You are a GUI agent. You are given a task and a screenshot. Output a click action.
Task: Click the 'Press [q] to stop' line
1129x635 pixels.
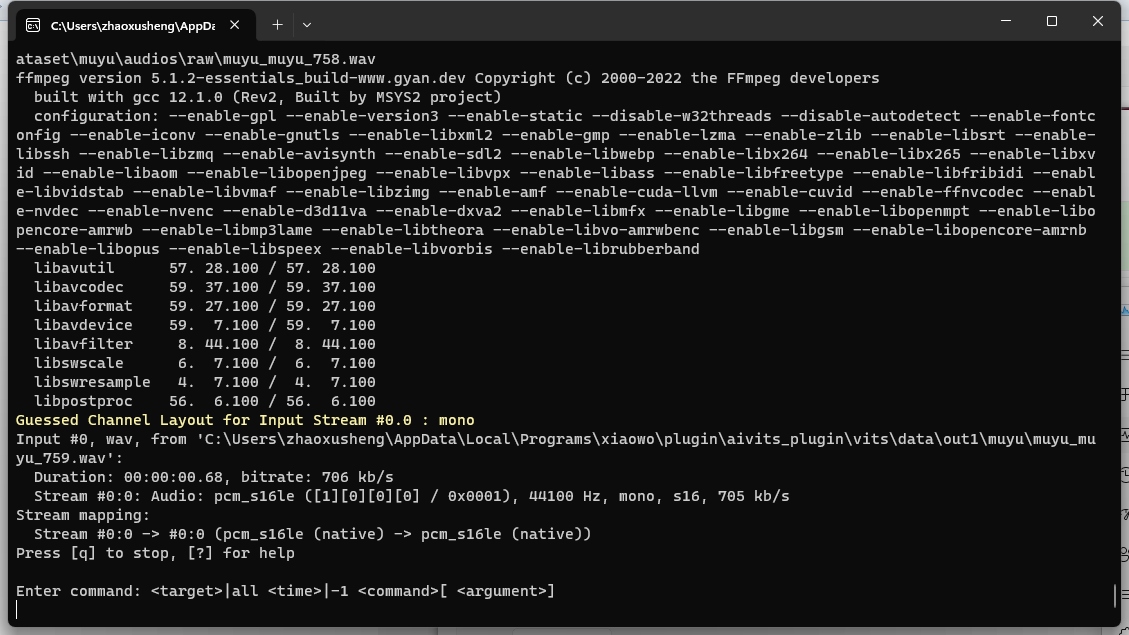(x=155, y=553)
